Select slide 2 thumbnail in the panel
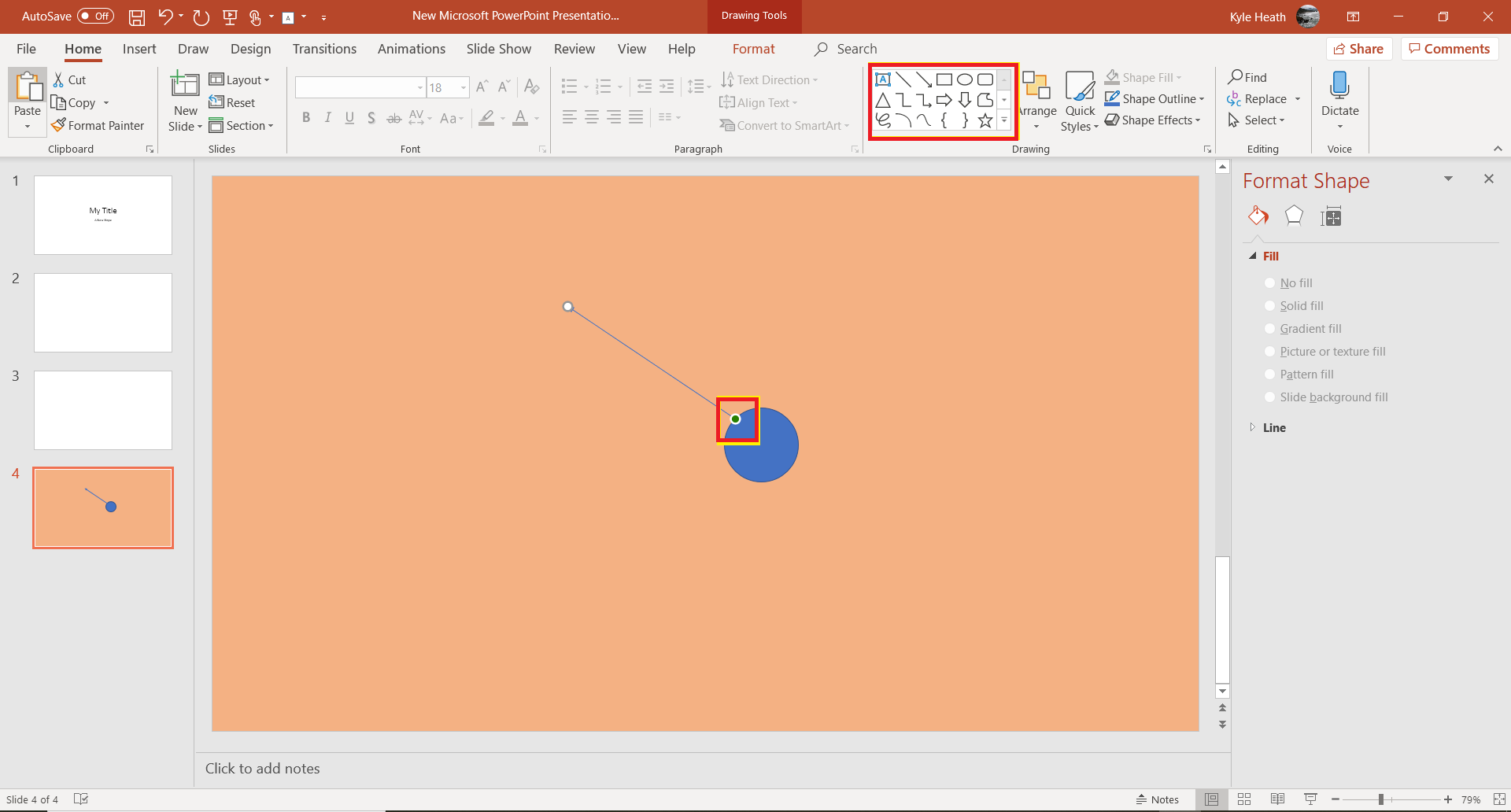 102,312
